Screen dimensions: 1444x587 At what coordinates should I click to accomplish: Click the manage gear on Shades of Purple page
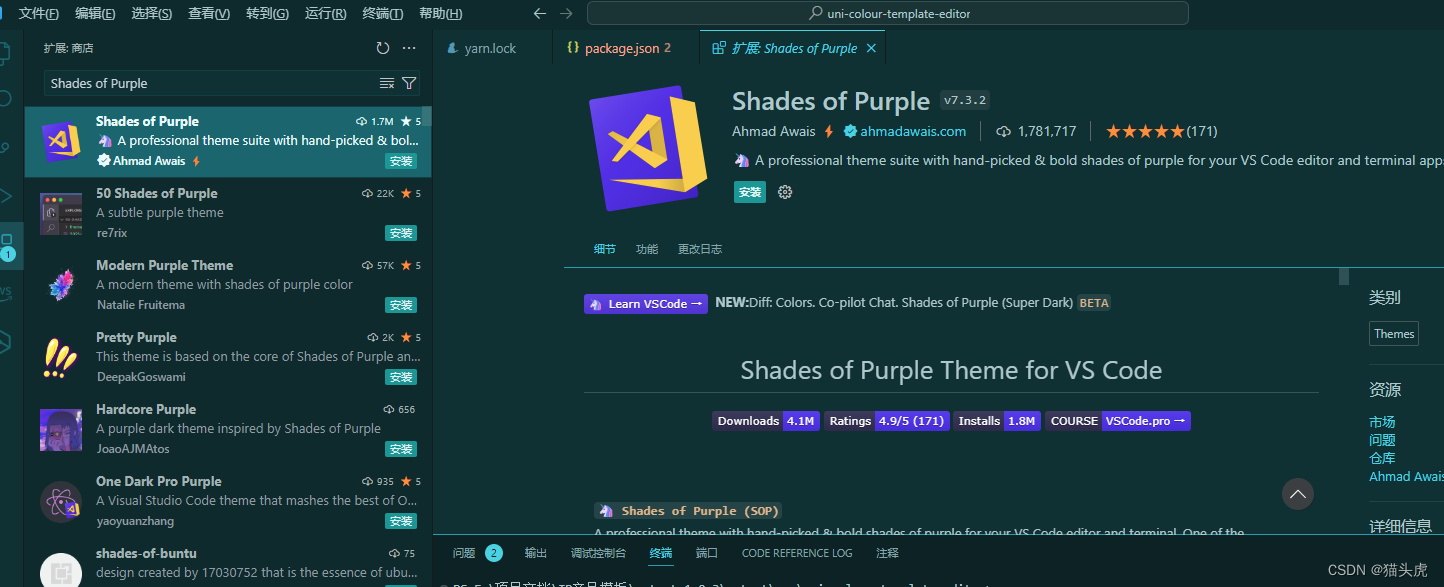[x=785, y=192]
